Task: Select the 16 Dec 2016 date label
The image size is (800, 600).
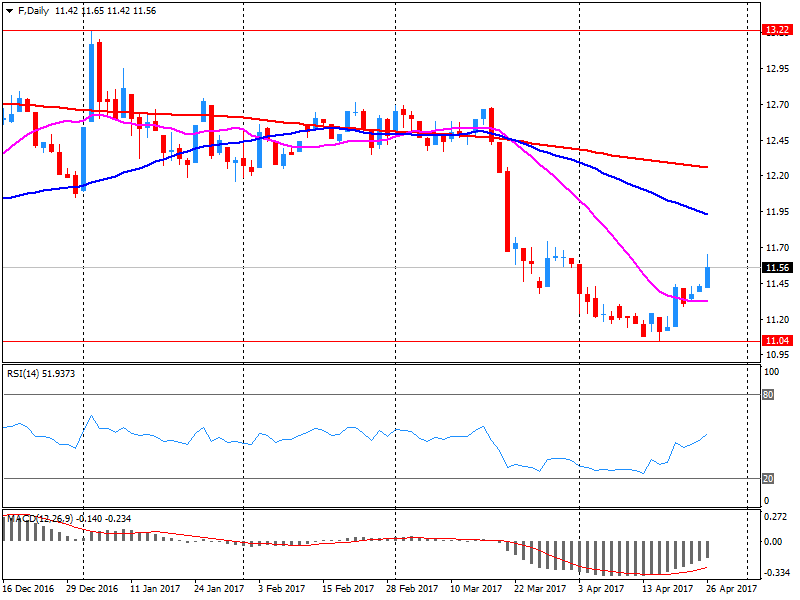Action: pyautogui.click(x=28, y=588)
